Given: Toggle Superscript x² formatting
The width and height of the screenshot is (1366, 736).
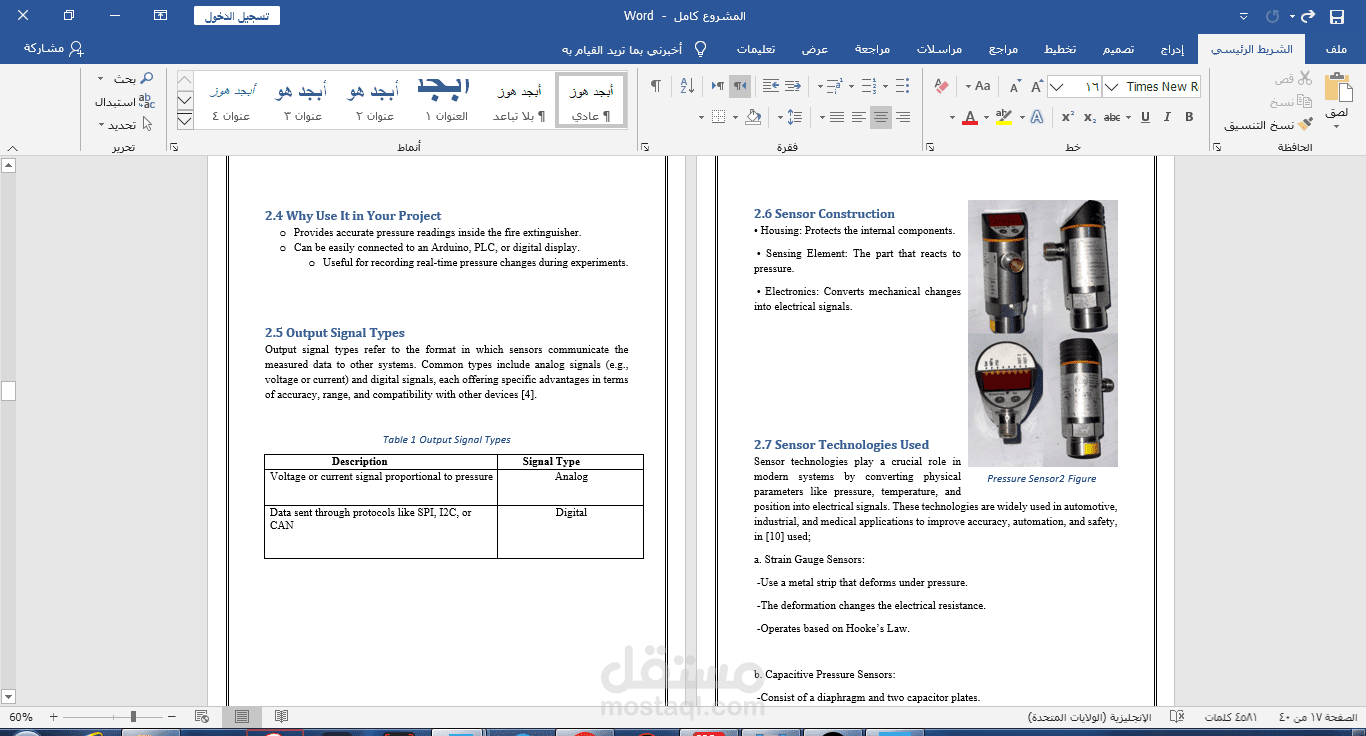Looking at the screenshot, I should click(x=1067, y=117).
